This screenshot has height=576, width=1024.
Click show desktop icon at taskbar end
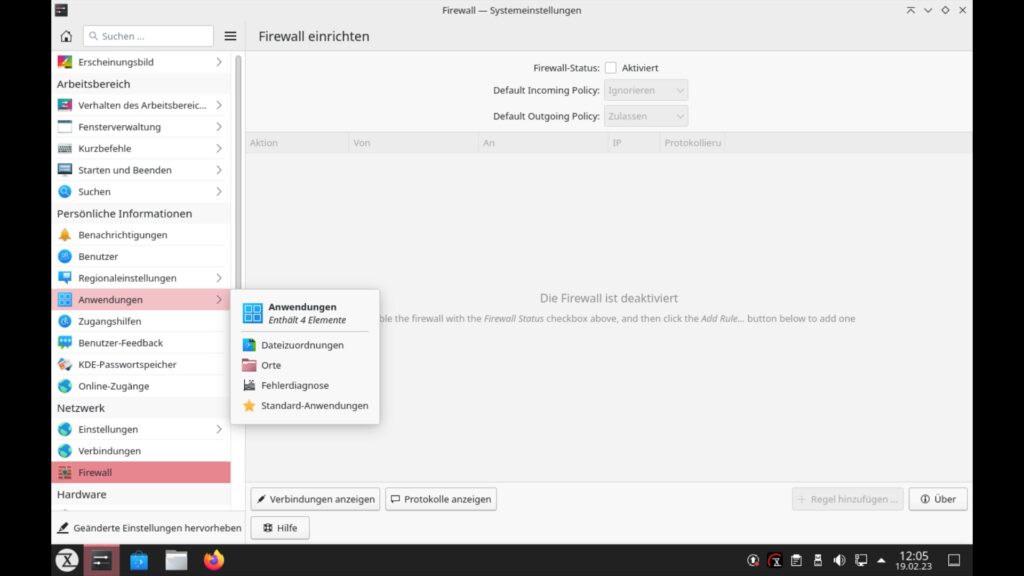pos(954,560)
